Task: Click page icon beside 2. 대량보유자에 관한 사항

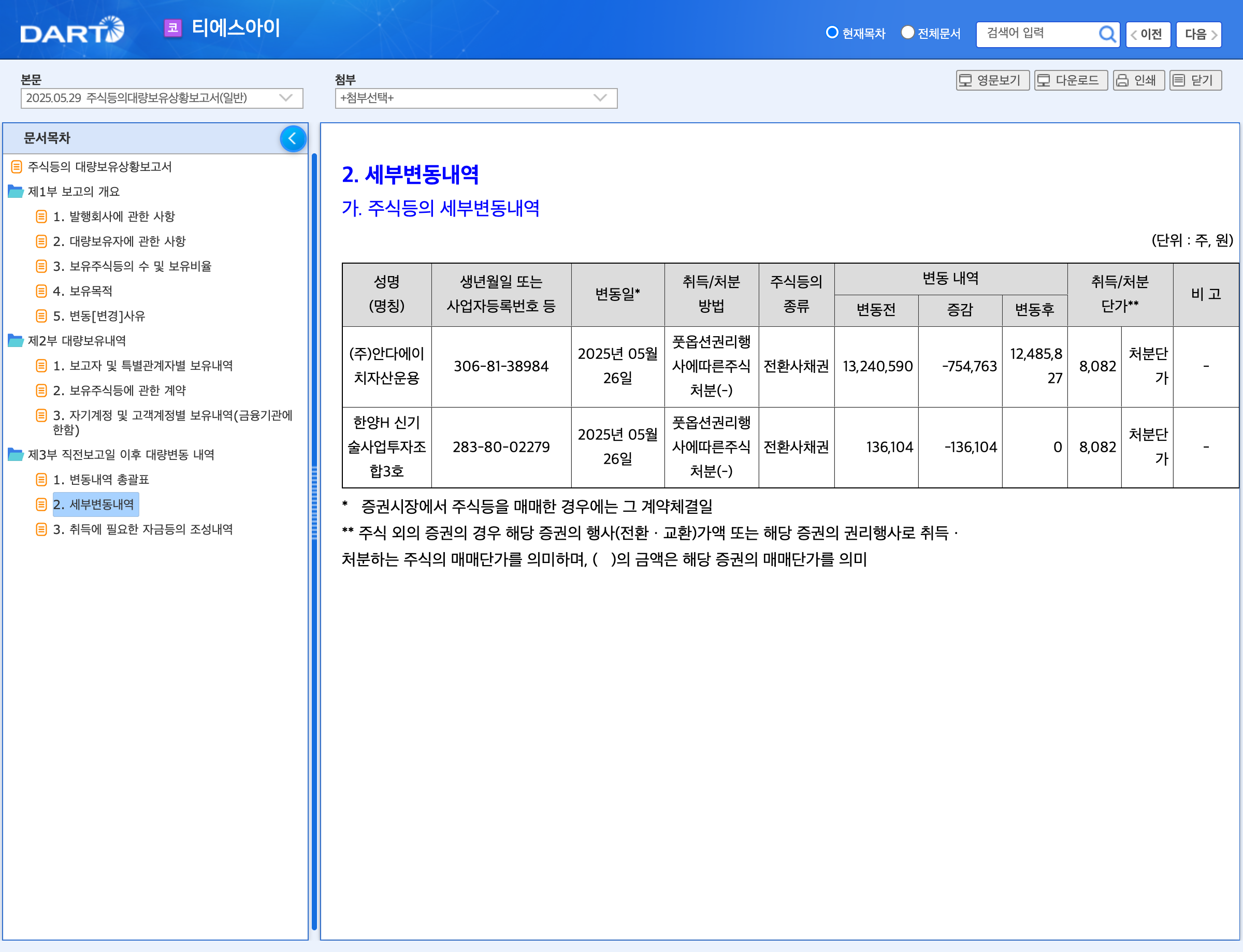Action: pos(41,241)
